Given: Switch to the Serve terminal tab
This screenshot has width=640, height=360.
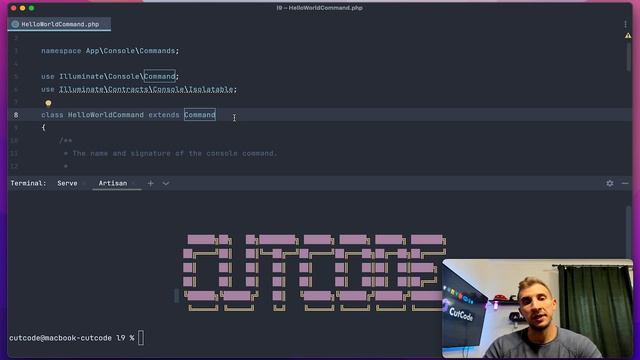Looking at the screenshot, I should 67,183.
